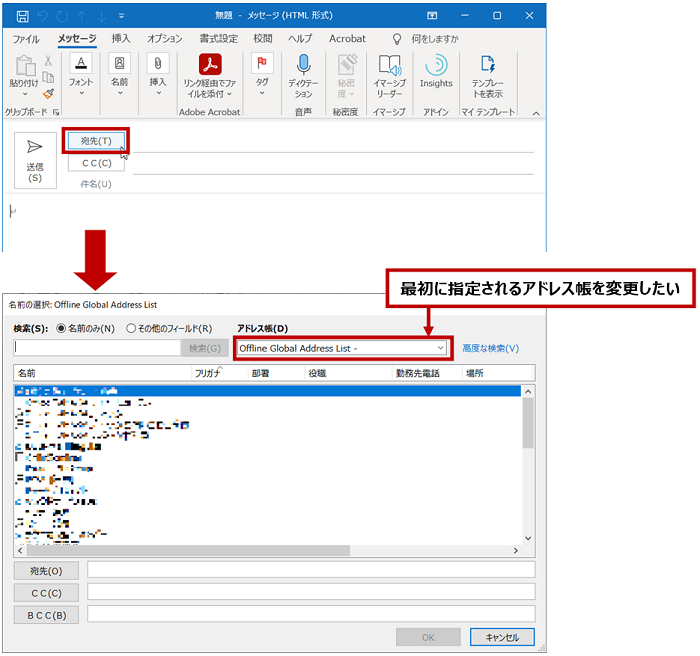Image resolution: width=700 pixels, height=656 pixels.
Task: Click the Send (送信) button
Action: 35,159
